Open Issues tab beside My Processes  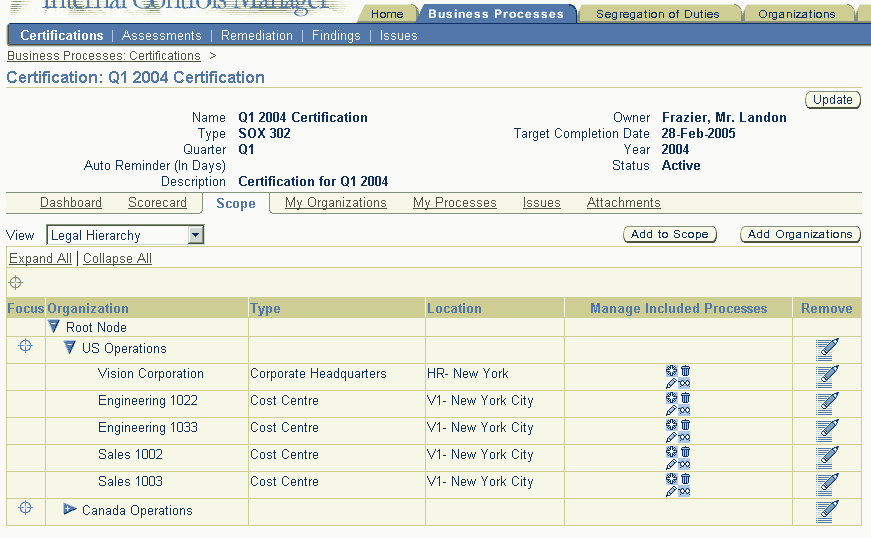point(542,203)
